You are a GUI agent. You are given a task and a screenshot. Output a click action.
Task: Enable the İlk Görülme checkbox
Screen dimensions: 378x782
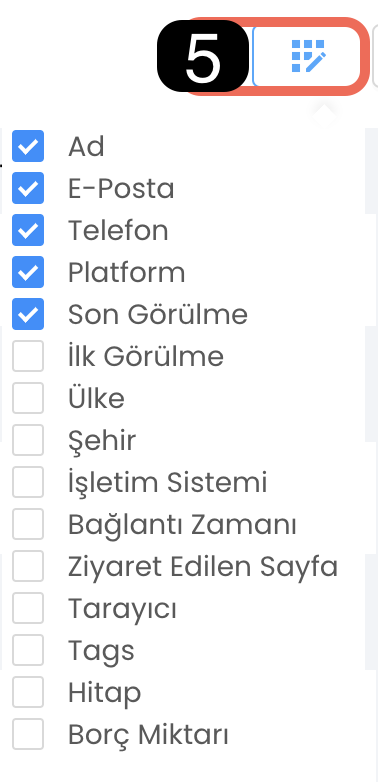[x=28, y=356]
